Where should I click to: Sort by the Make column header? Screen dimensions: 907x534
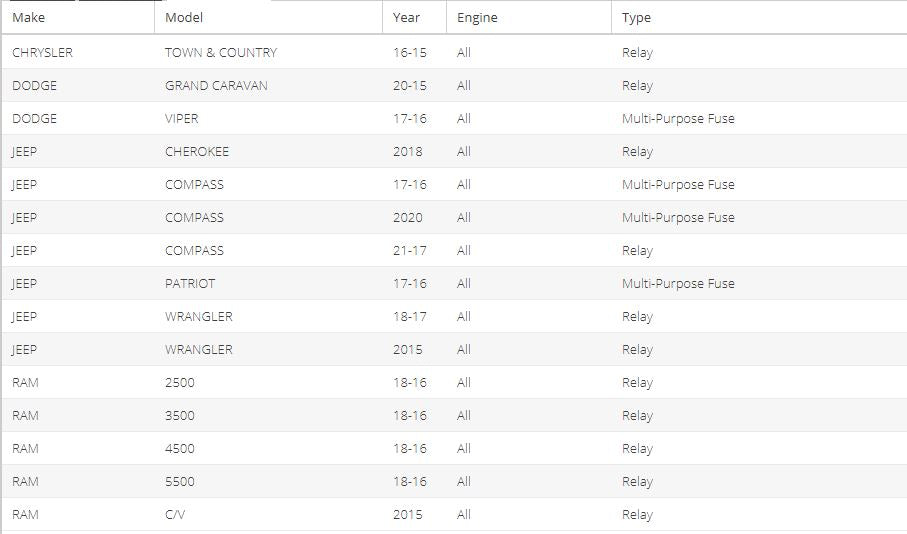point(78,17)
